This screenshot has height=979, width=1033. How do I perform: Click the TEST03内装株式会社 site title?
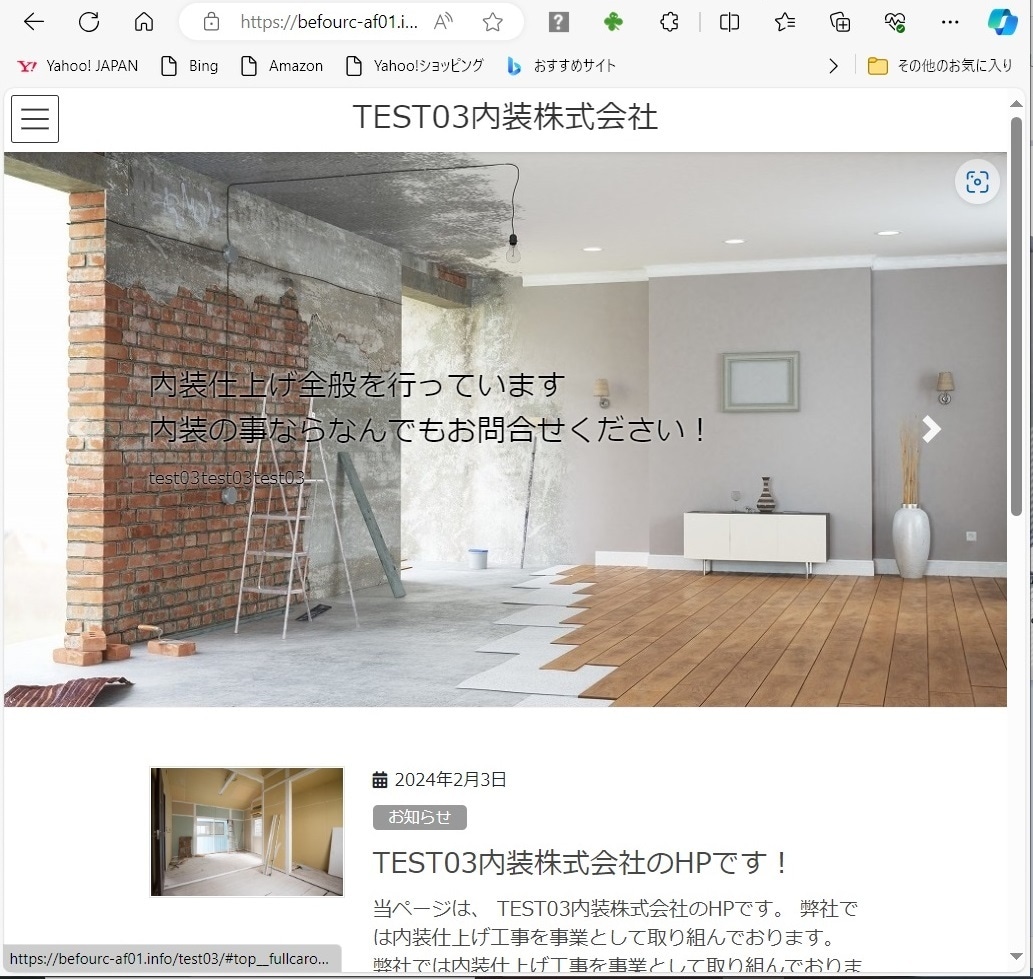point(505,117)
